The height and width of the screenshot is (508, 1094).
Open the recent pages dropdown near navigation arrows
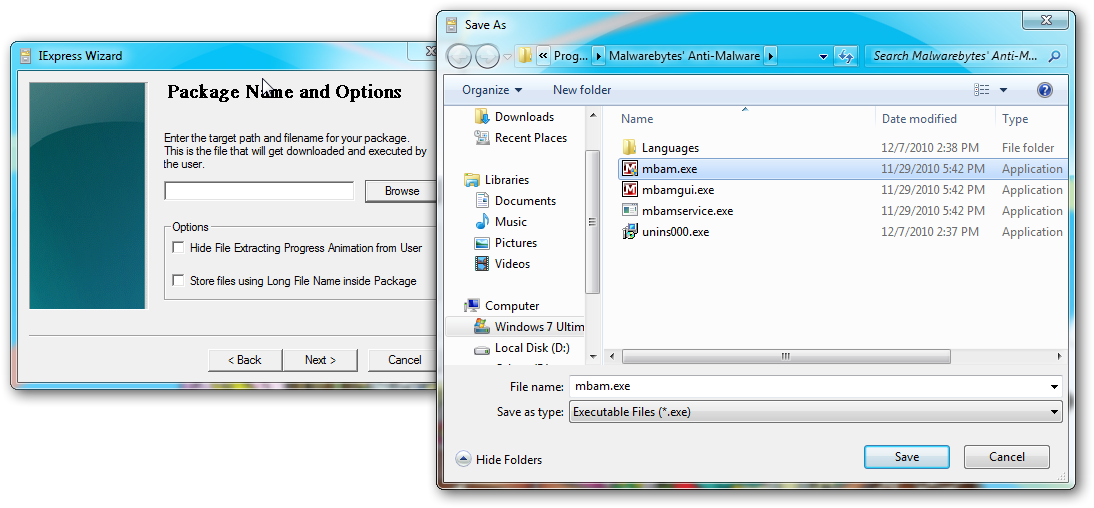[507, 57]
